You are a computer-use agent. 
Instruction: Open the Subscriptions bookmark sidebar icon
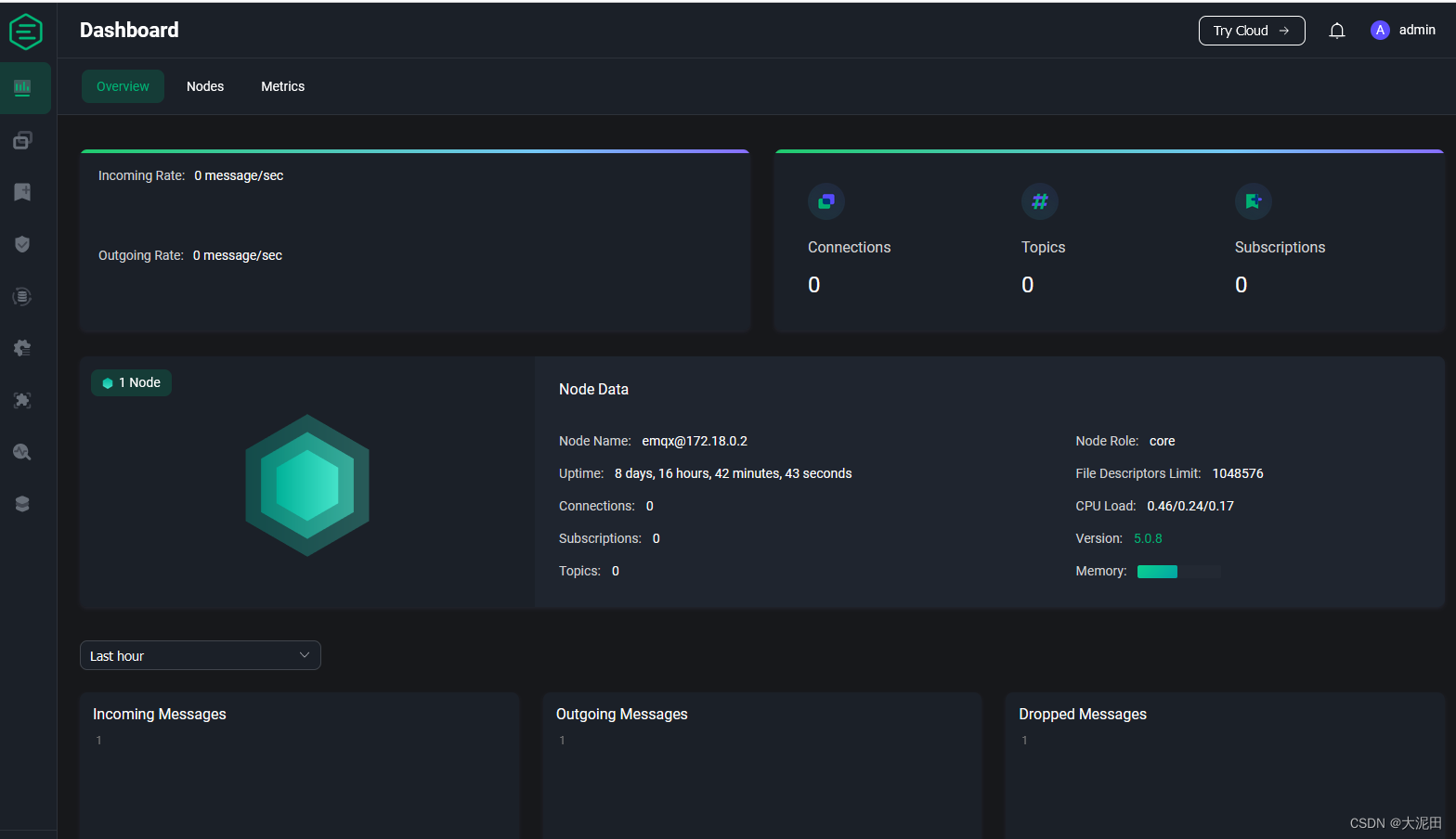click(x=22, y=192)
